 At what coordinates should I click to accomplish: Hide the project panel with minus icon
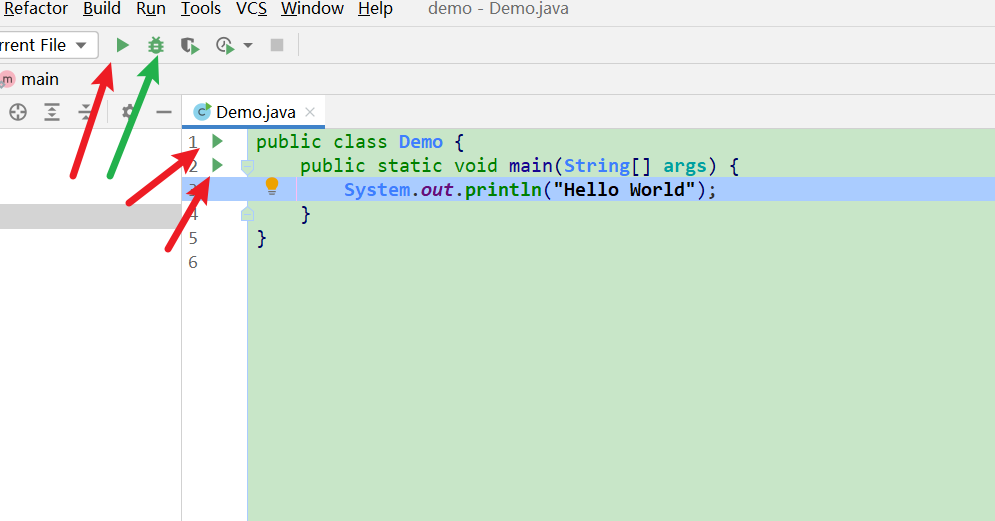tap(164, 112)
